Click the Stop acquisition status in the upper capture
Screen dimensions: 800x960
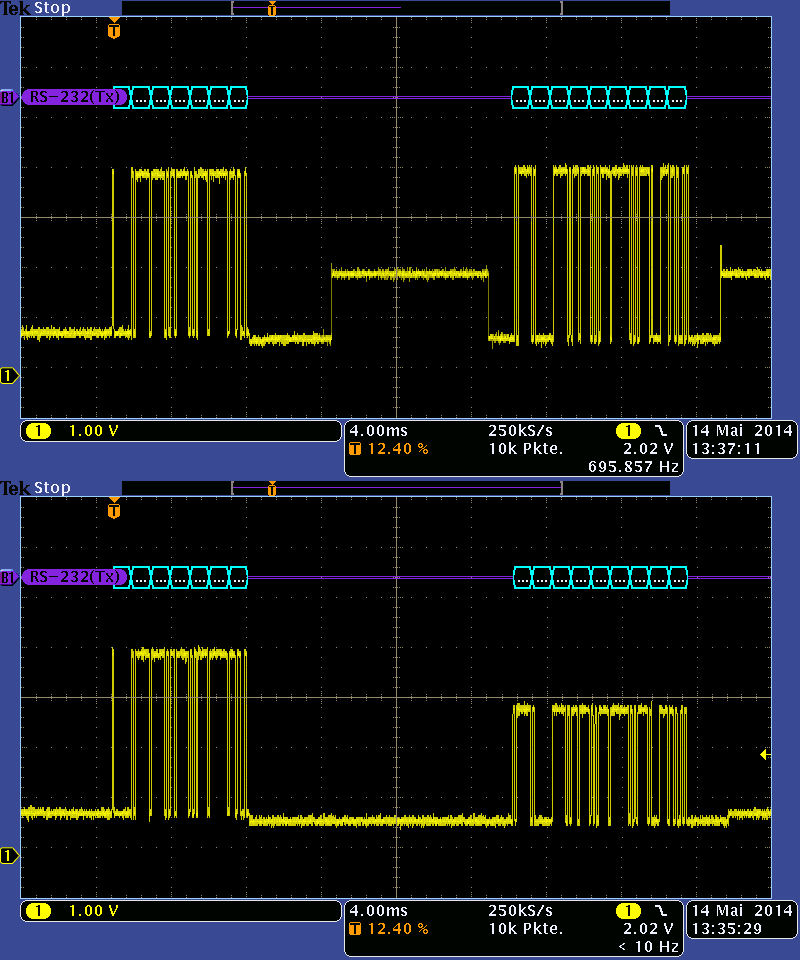point(52,8)
